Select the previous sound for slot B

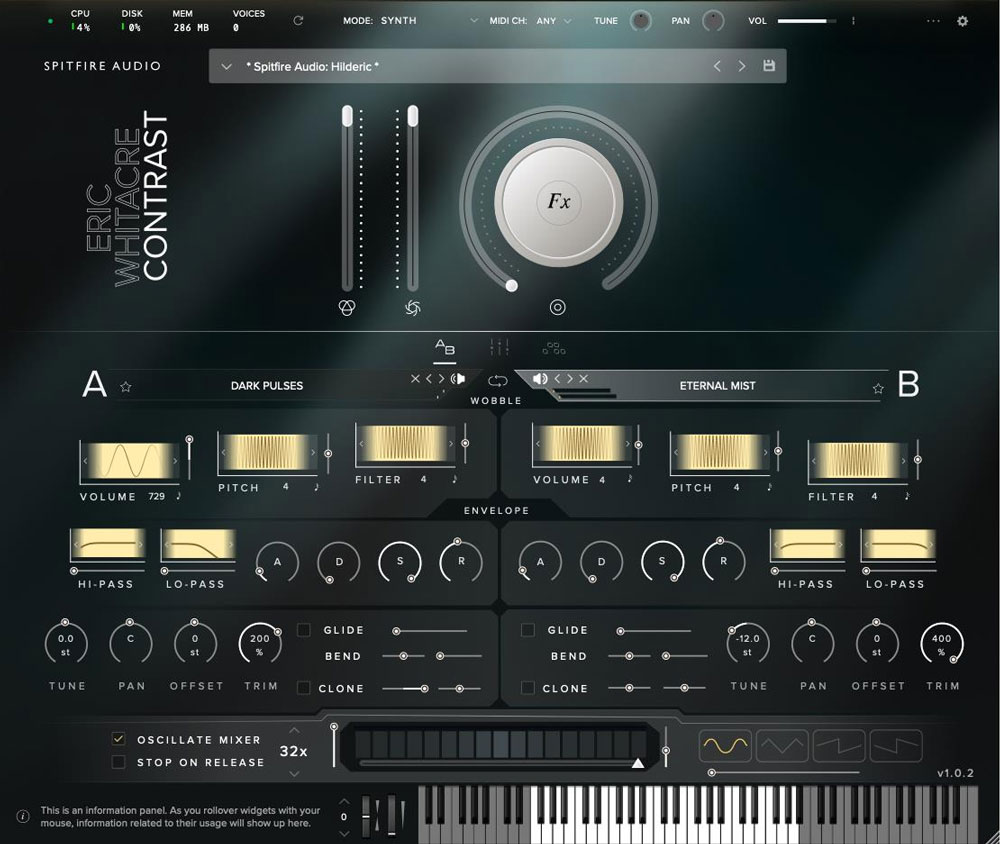557,378
